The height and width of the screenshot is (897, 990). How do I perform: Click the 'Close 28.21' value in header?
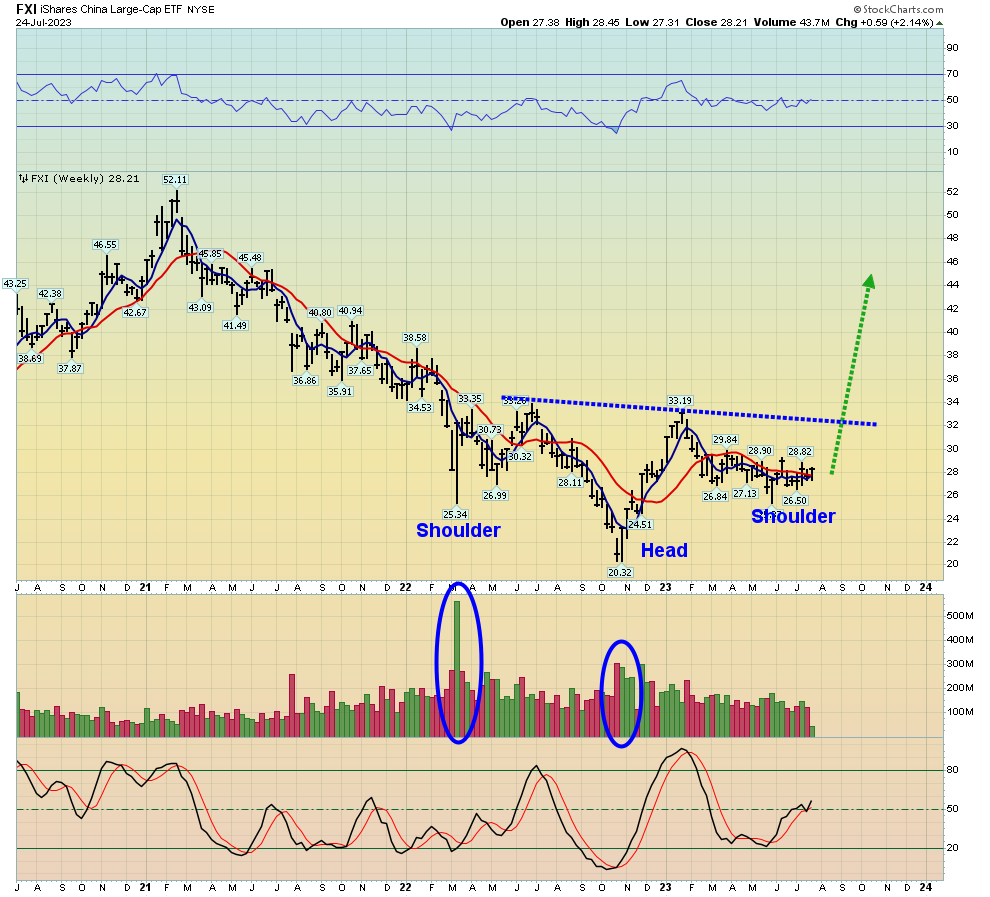pyautogui.click(x=716, y=22)
